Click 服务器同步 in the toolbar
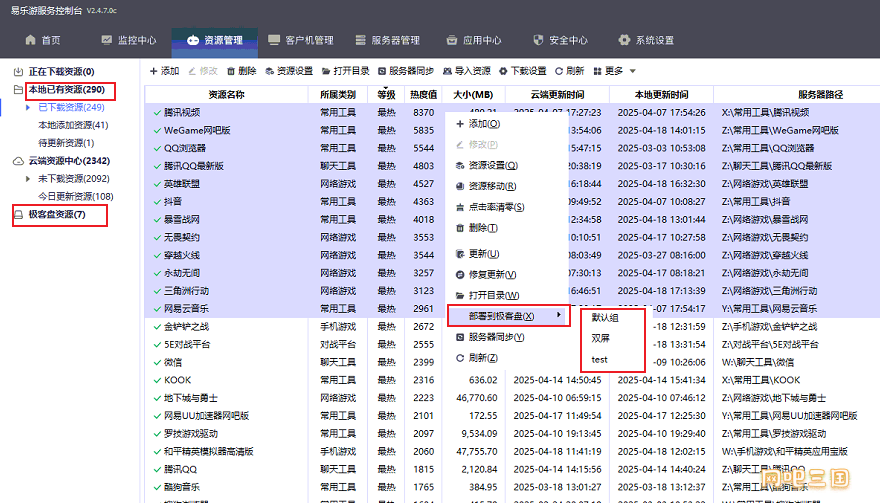Screen dimensions: 880x503 pyautogui.click(x=406, y=71)
